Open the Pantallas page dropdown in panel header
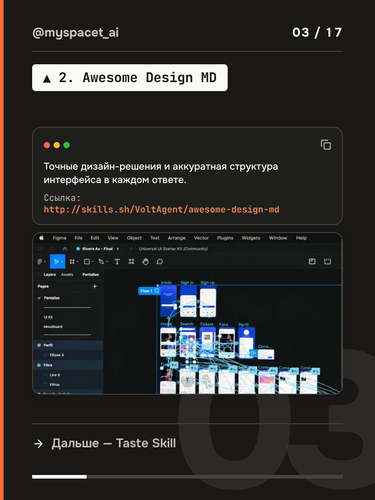Viewport: 375px width, 500px height. [91, 275]
